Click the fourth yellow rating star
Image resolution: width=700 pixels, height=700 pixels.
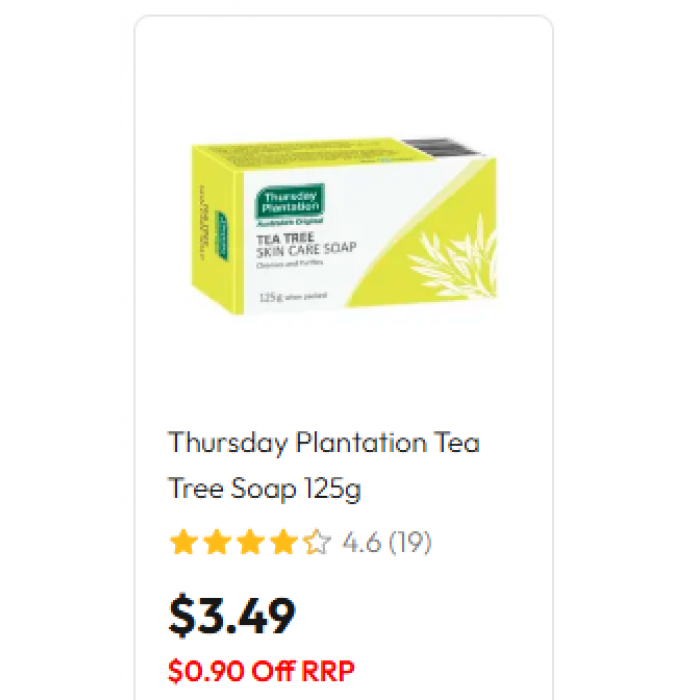[283, 542]
